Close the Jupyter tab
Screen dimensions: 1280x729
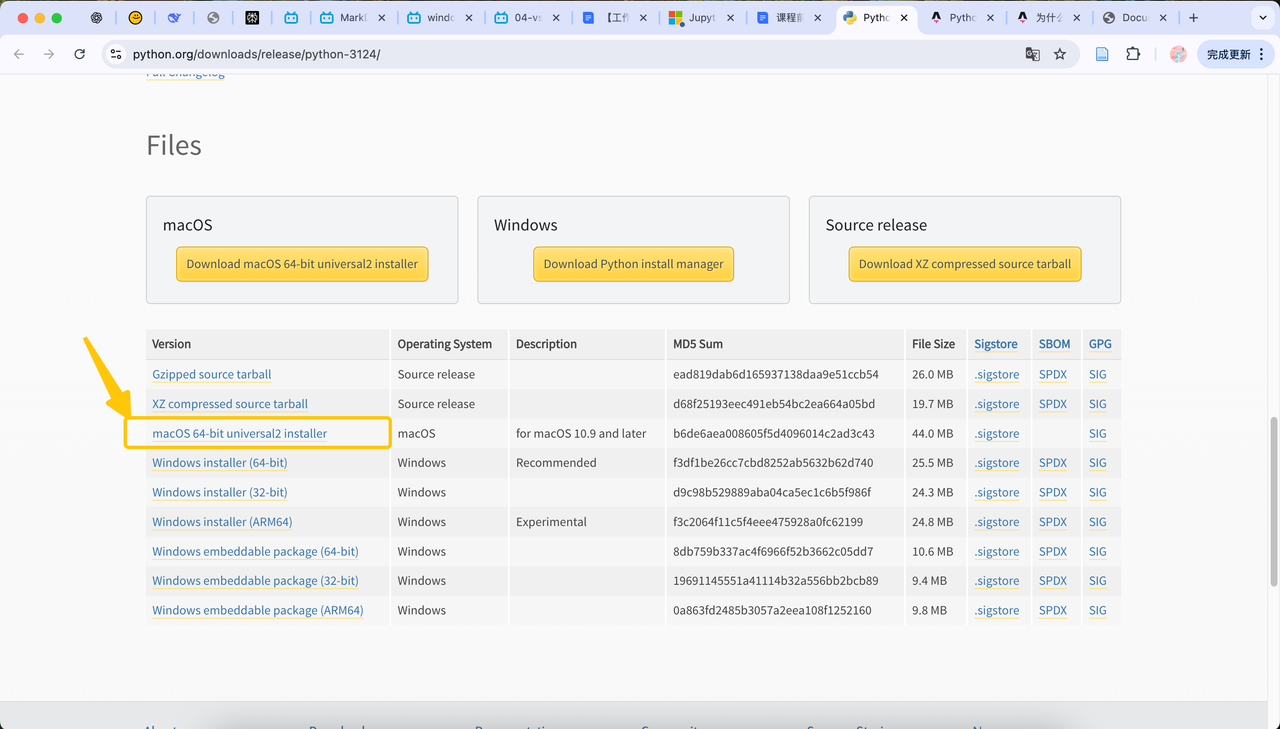(x=731, y=18)
